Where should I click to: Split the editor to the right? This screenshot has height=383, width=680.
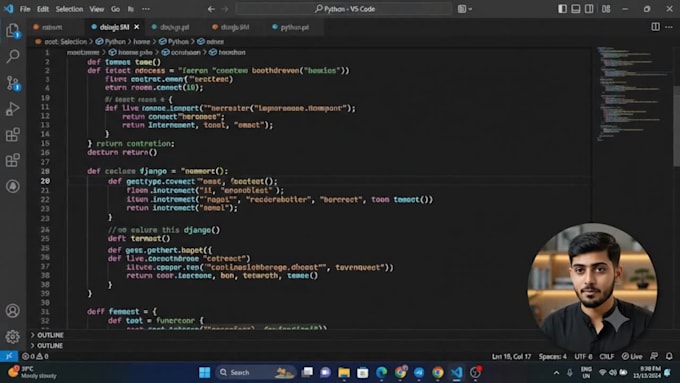[655, 27]
